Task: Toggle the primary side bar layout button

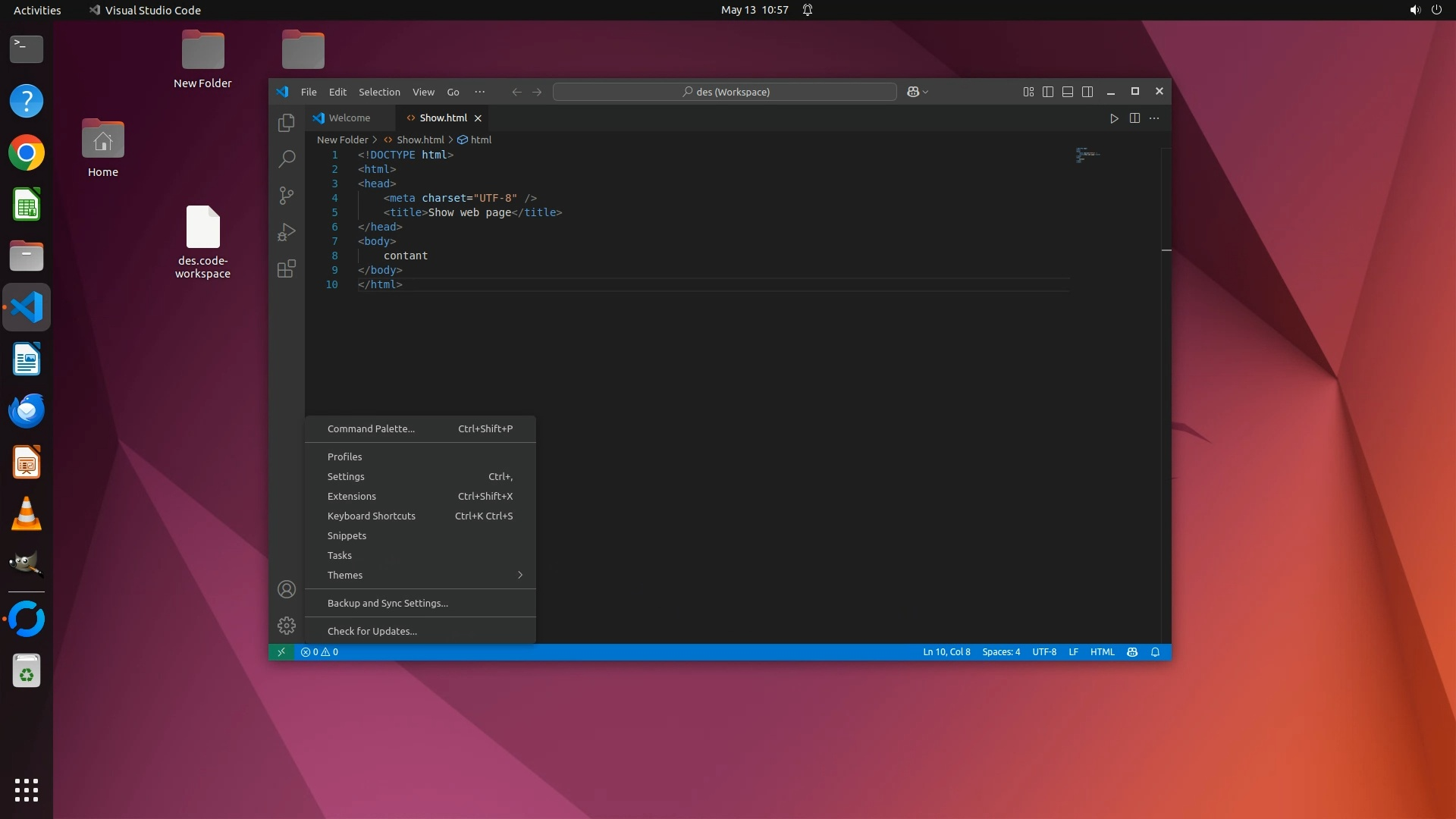Action: point(1048,92)
